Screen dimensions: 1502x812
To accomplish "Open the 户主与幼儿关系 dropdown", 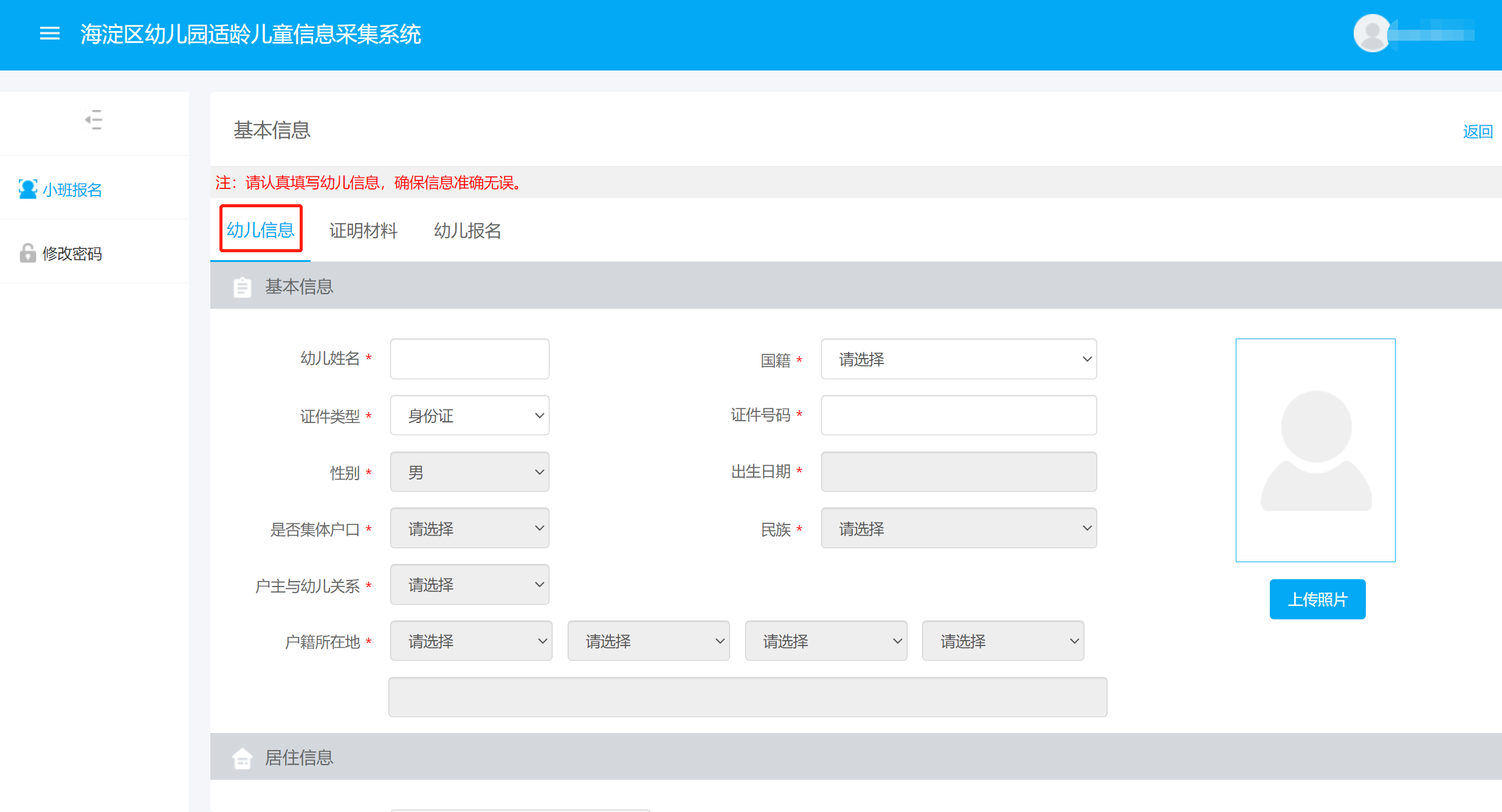I will click(x=469, y=585).
